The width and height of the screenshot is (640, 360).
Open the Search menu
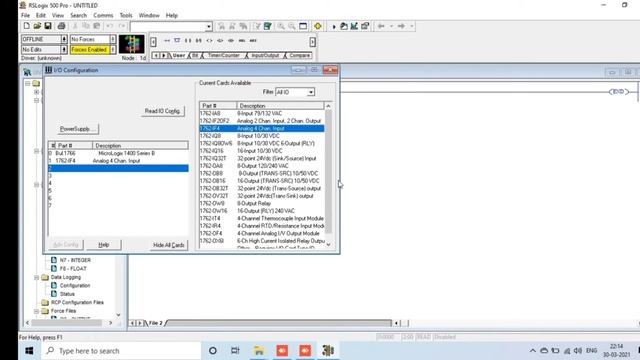[x=78, y=15]
